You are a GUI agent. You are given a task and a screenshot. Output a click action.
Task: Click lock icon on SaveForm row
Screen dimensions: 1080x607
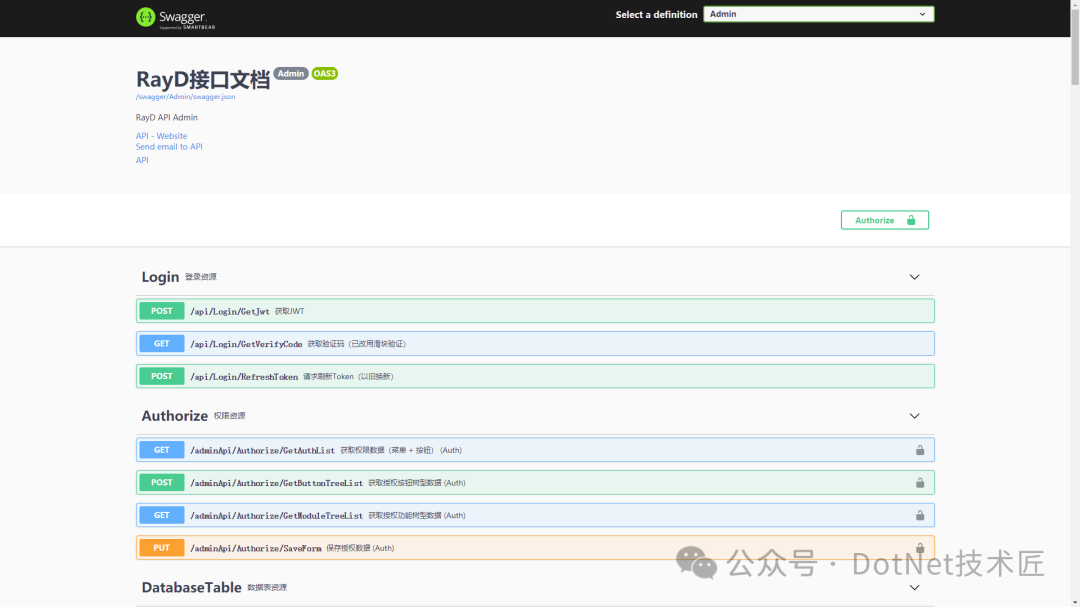coord(920,548)
